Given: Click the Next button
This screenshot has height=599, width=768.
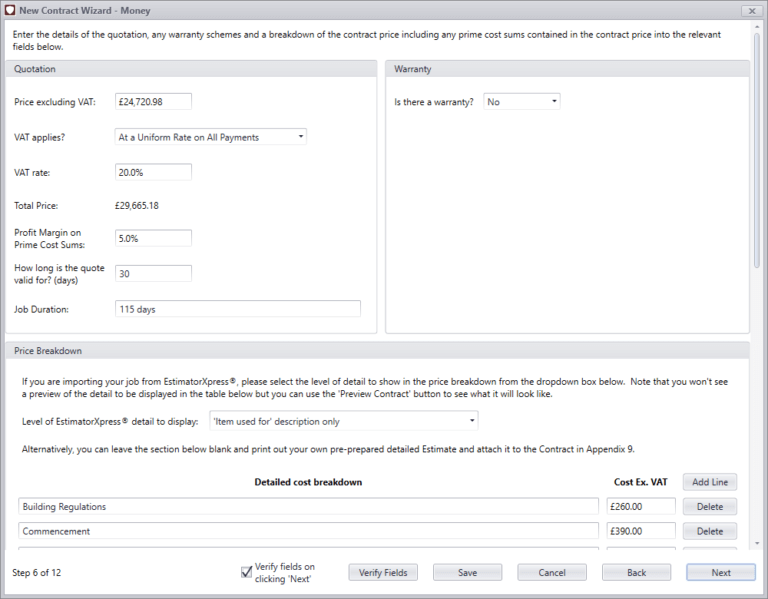Looking at the screenshot, I should [x=721, y=573].
